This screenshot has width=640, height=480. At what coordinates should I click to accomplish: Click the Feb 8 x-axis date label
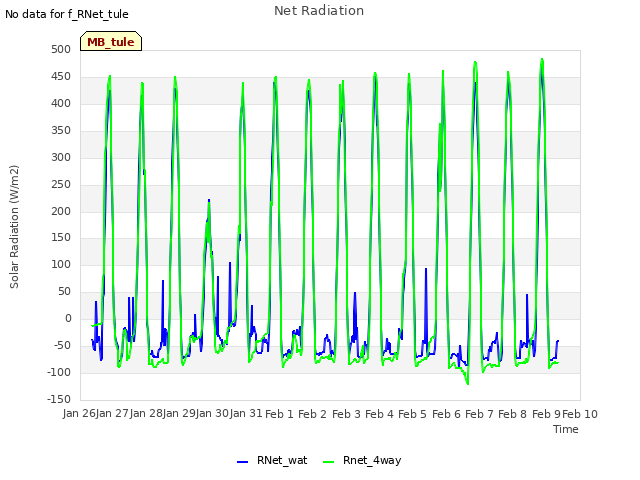pyautogui.click(x=513, y=414)
